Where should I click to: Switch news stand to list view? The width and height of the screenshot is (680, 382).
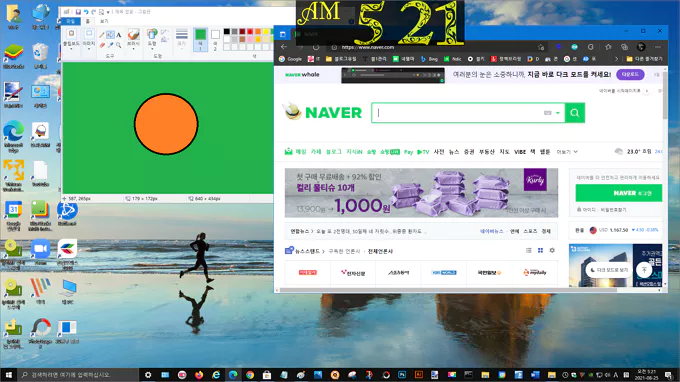tap(529, 251)
